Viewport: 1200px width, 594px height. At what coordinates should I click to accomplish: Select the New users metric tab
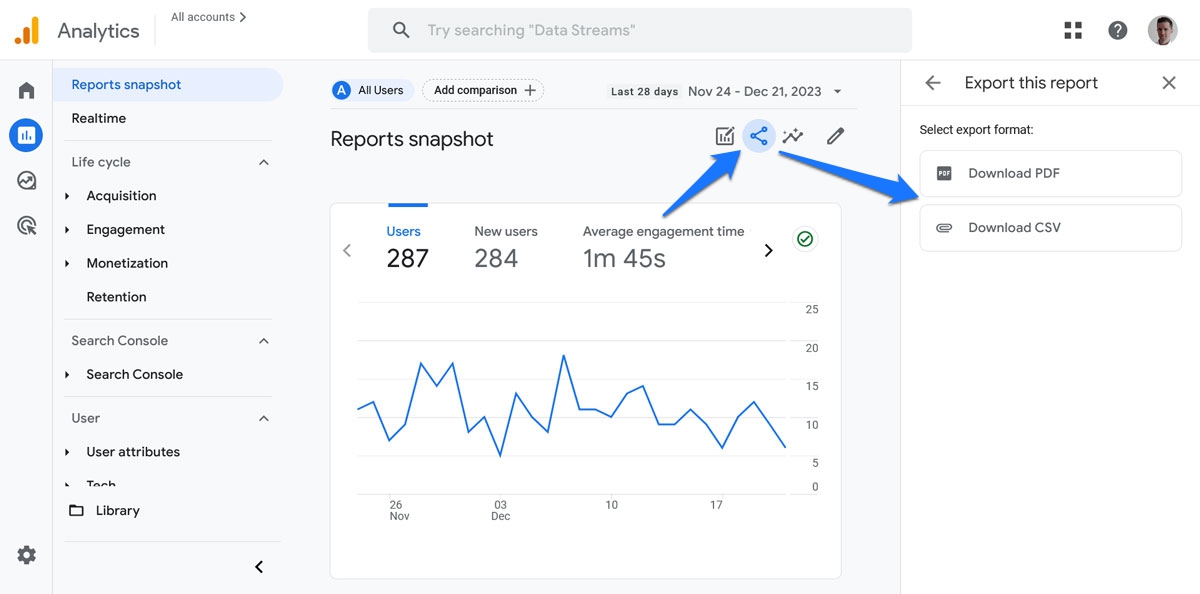click(505, 246)
